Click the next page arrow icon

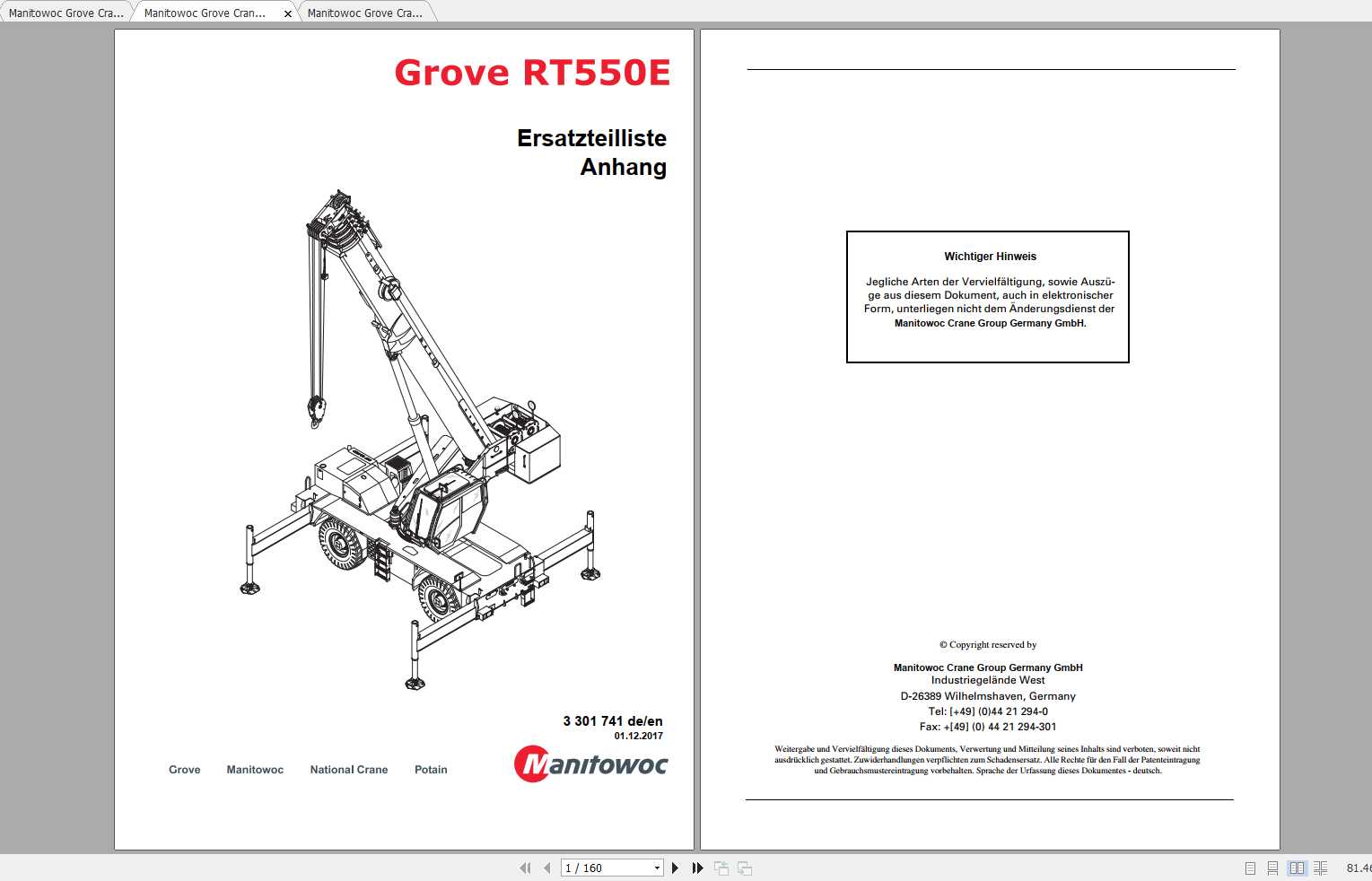675,868
